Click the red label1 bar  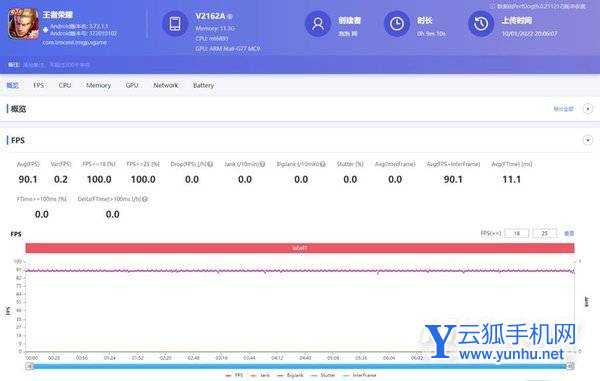(300, 248)
